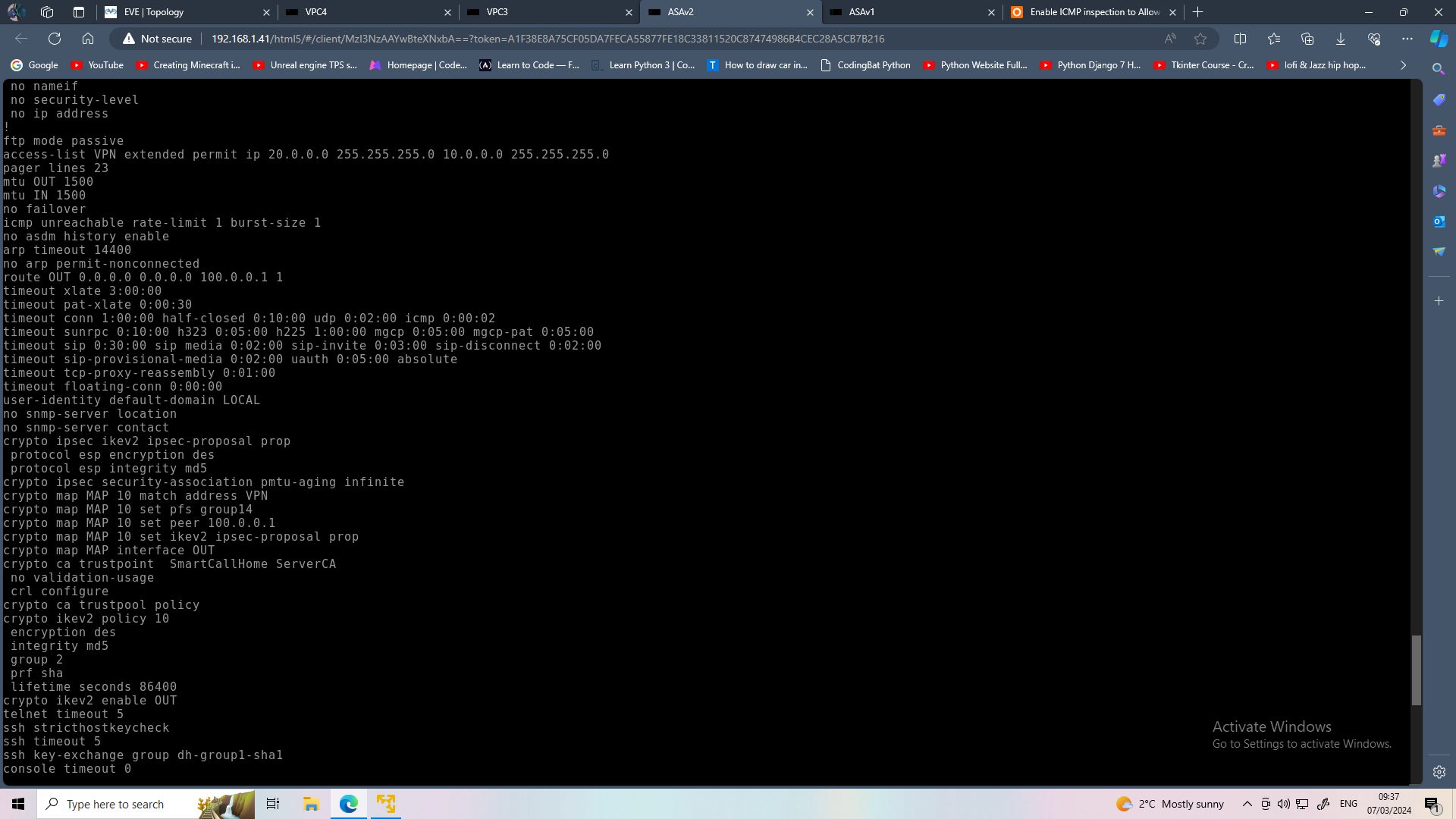Screen dimensions: 1456x819
Task: Click sidebar search magnifier icon
Action: point(1439,69)
